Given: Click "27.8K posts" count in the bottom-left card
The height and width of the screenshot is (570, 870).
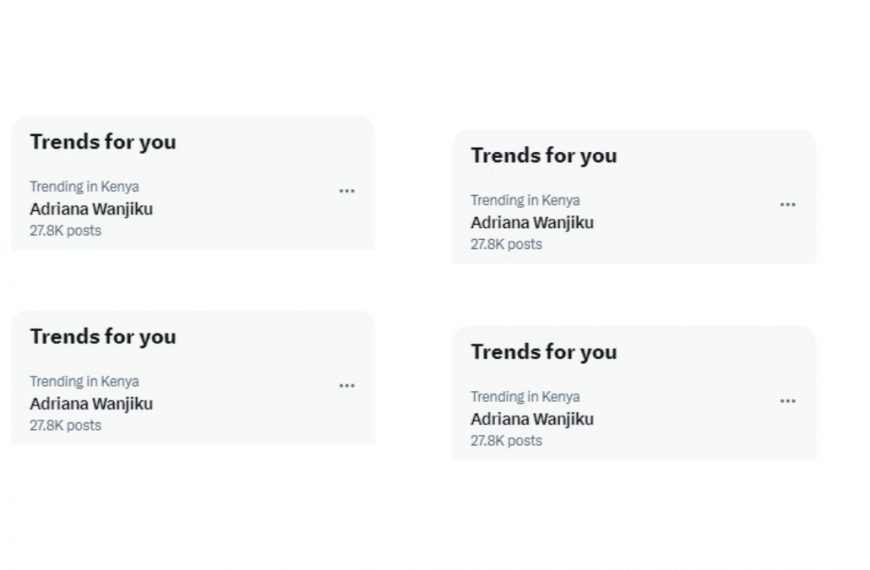Looking at the screenshot, I should [65, 426].
